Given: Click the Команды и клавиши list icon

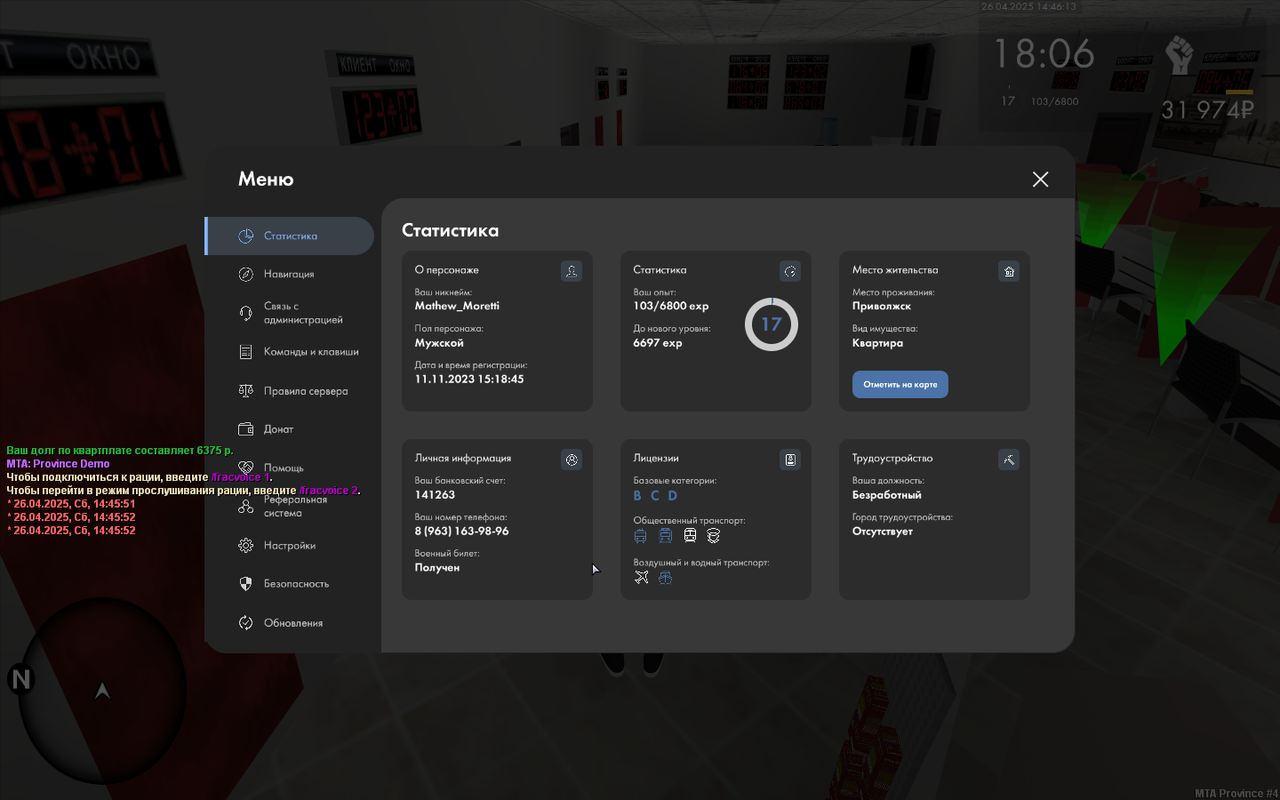Looking at the screenshot, I should 246,352.
